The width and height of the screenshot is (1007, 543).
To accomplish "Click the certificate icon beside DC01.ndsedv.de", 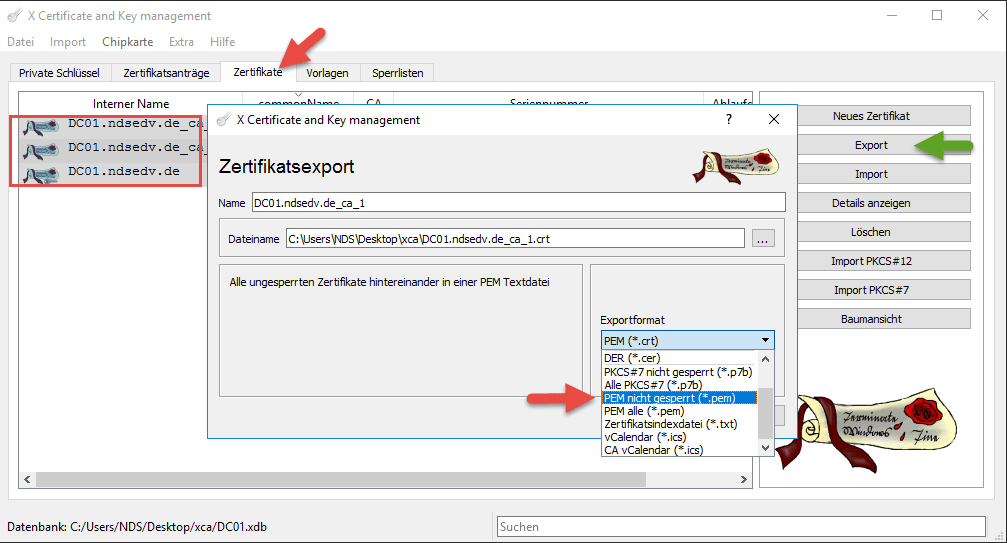I will (42, 172).
